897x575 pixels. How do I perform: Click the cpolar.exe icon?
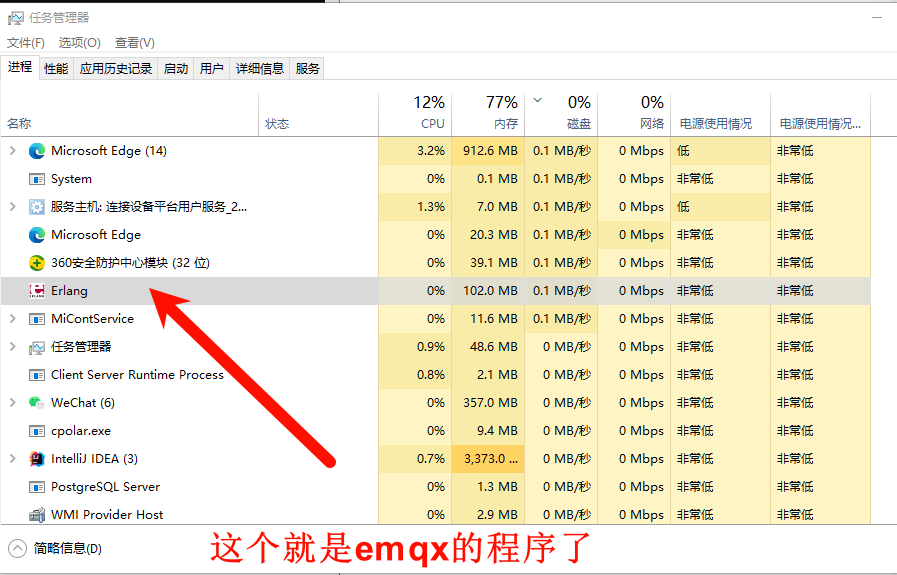(x=37, y=431)
